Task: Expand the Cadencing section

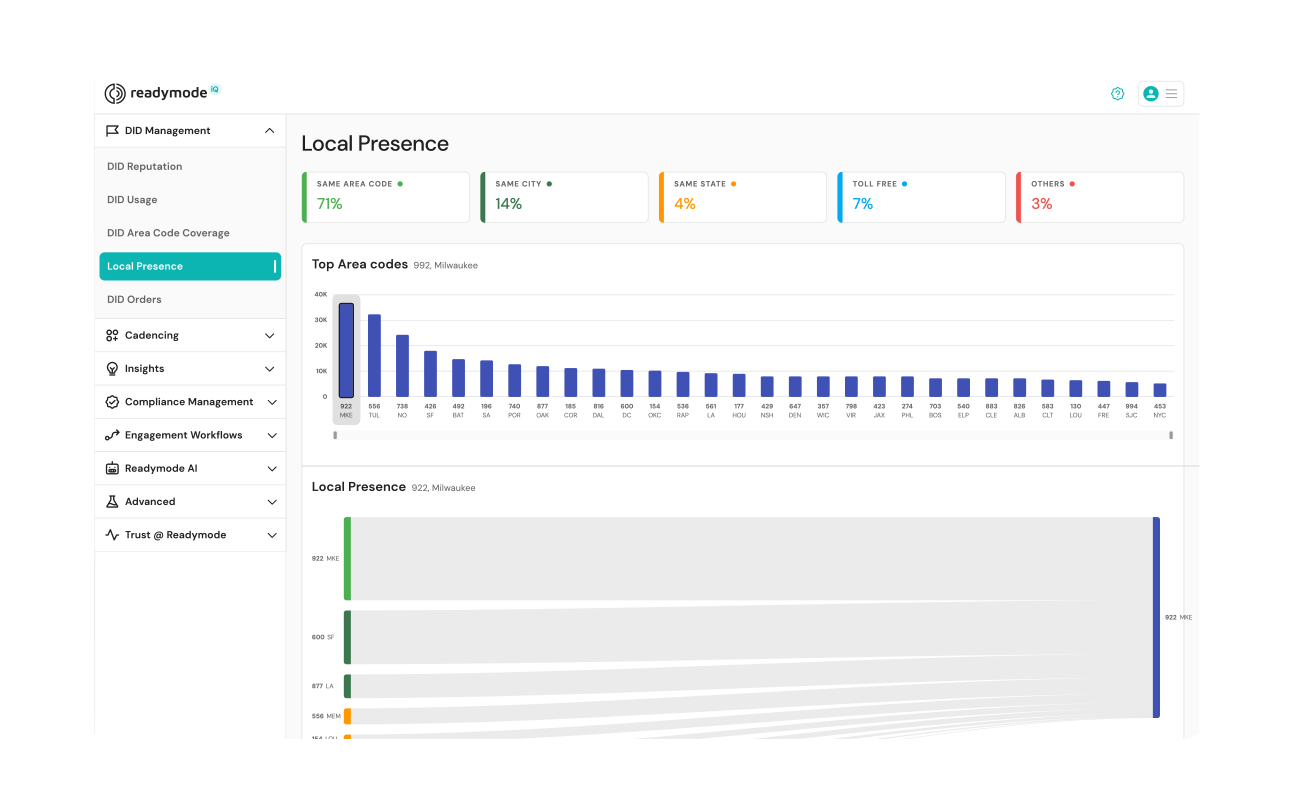Action: 268,334
